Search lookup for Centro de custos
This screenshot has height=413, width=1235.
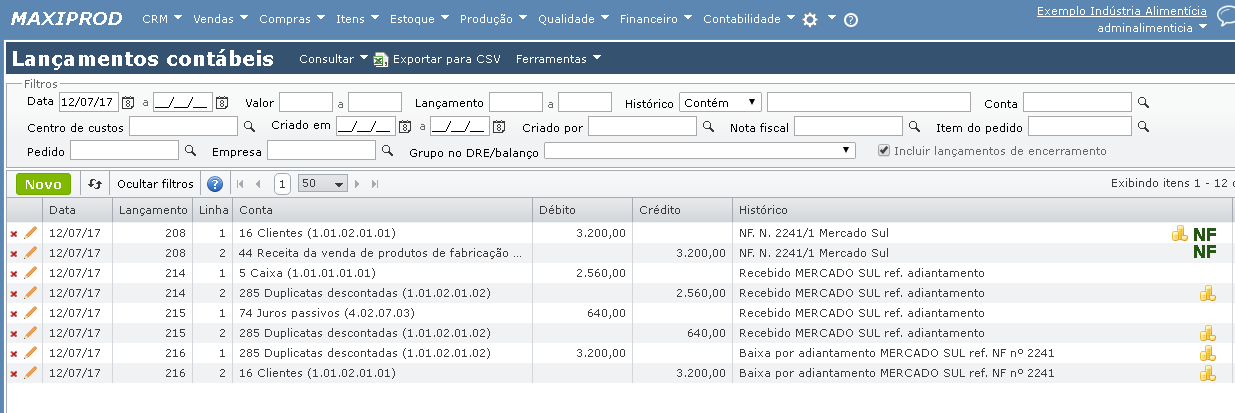[250, 126]
